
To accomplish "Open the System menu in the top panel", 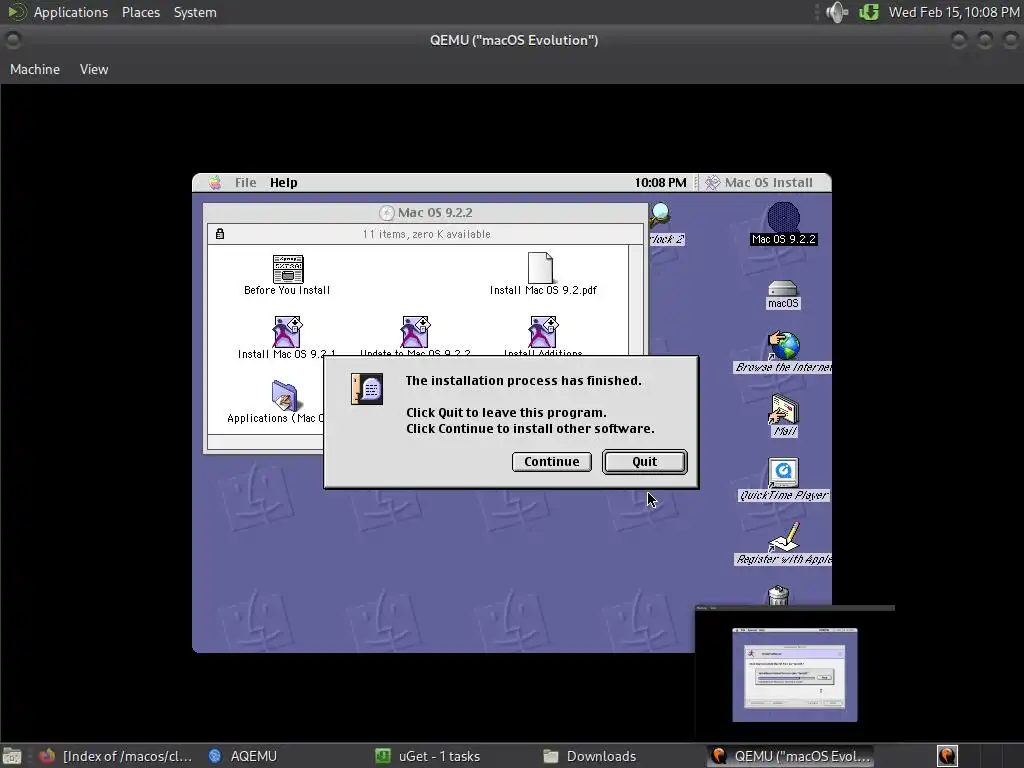I will pos(195,12).
